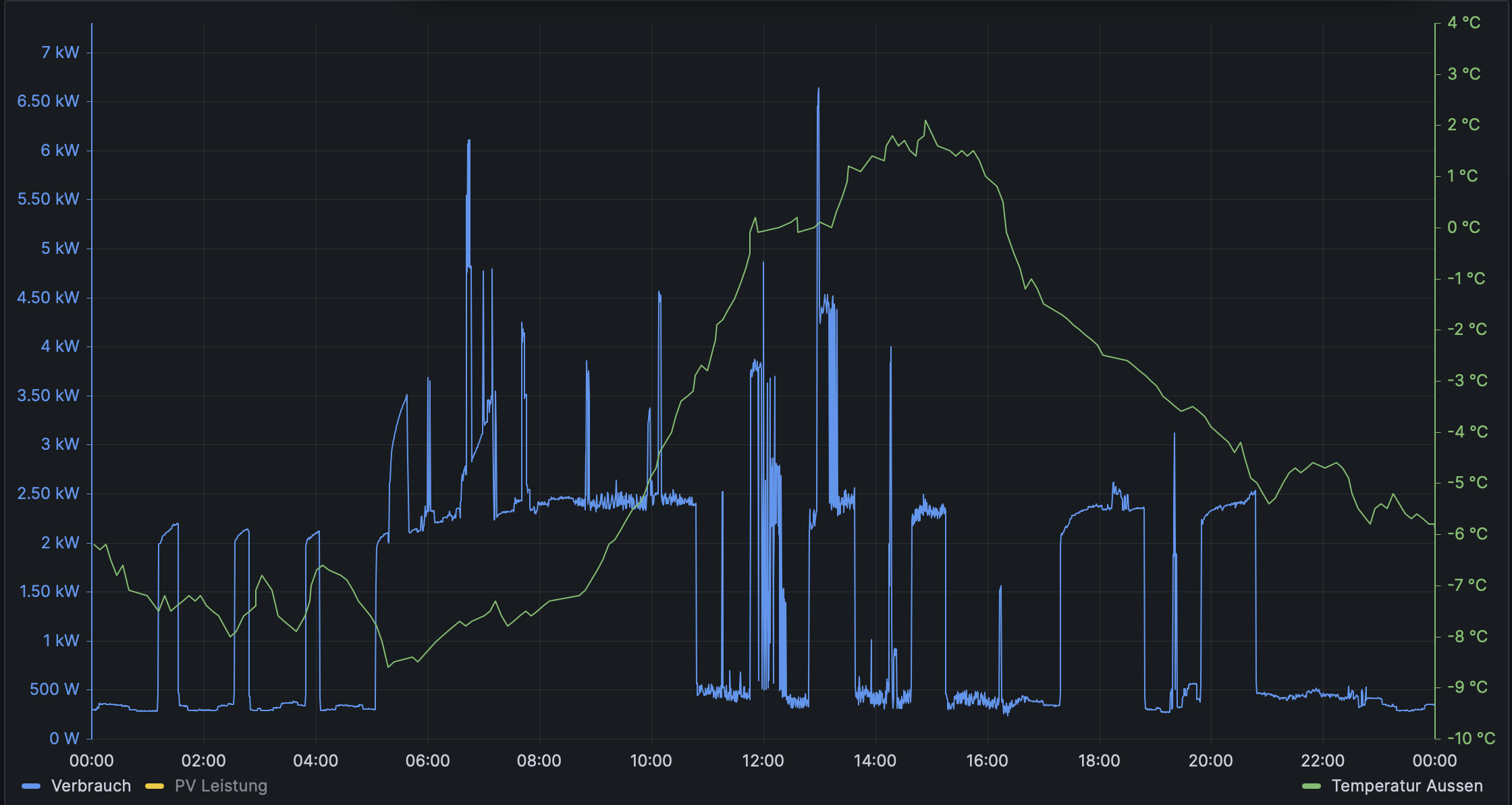Toggle the PV Leistung legend entry

(221, 786)
